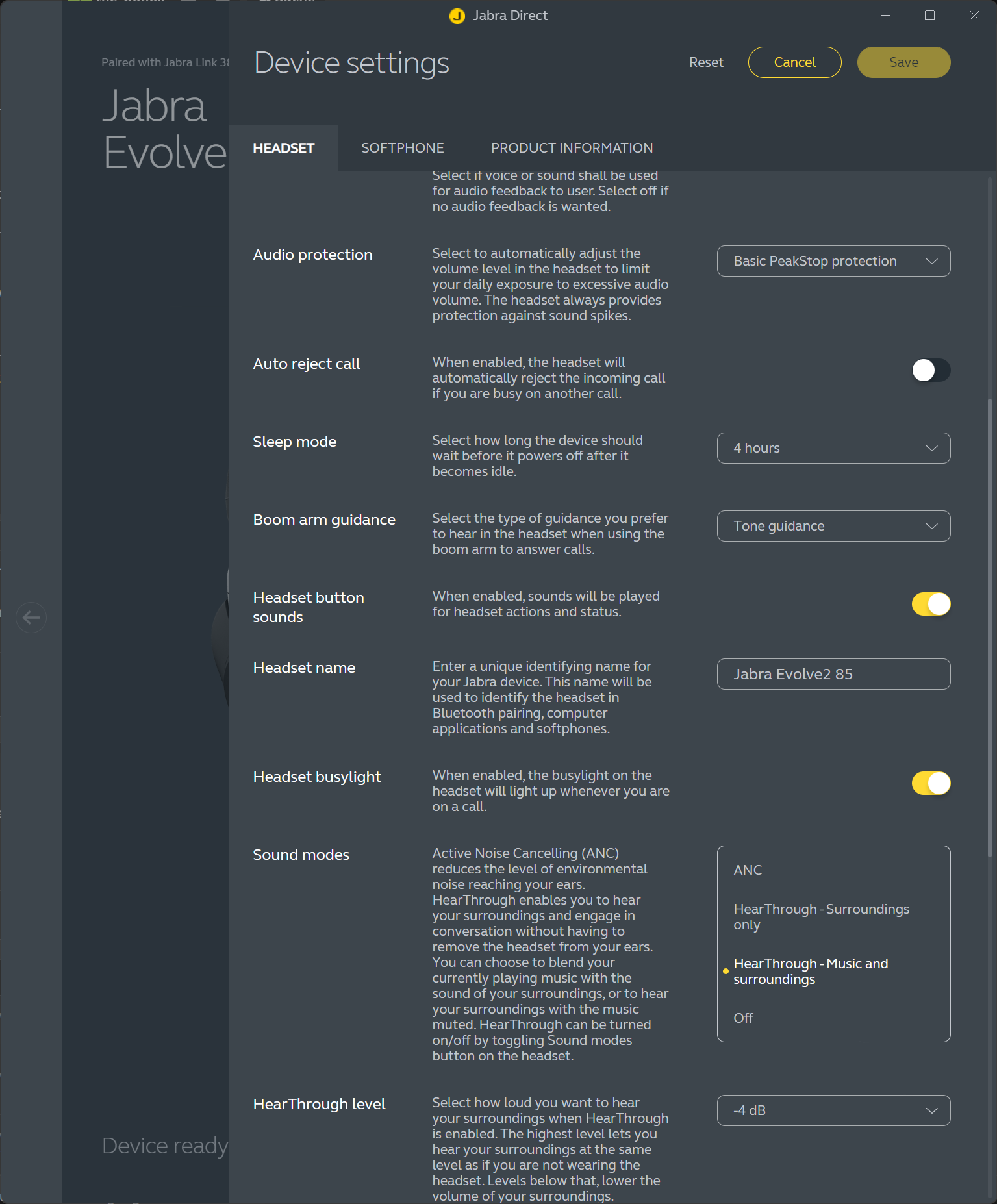Image resolution: width=997 pixels, height=1204 pixels.
Task: Click the Auto reject call label
Action: 306,364
